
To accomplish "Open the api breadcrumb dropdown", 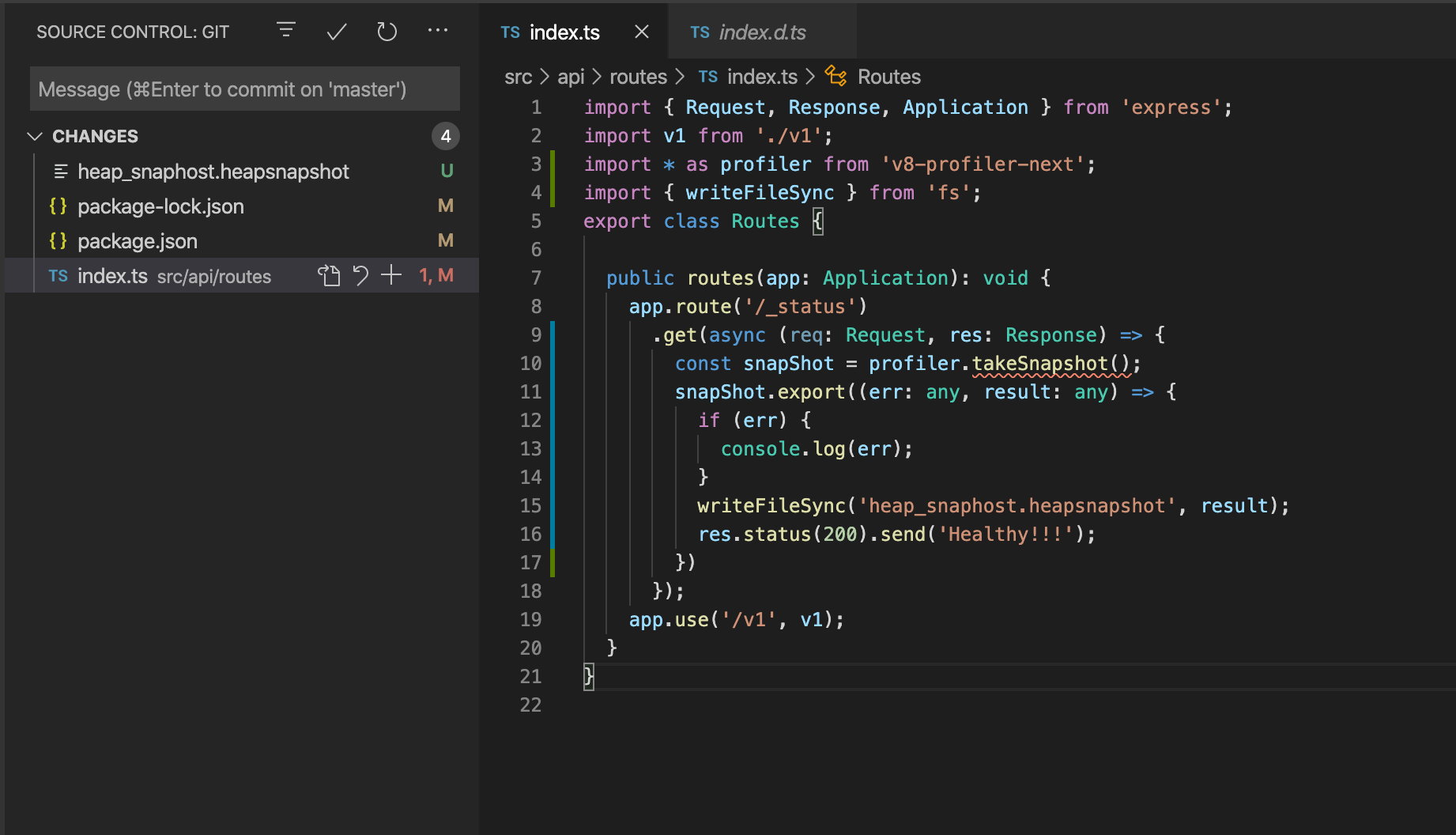I will pyautogui.click(x=571, y=76).
